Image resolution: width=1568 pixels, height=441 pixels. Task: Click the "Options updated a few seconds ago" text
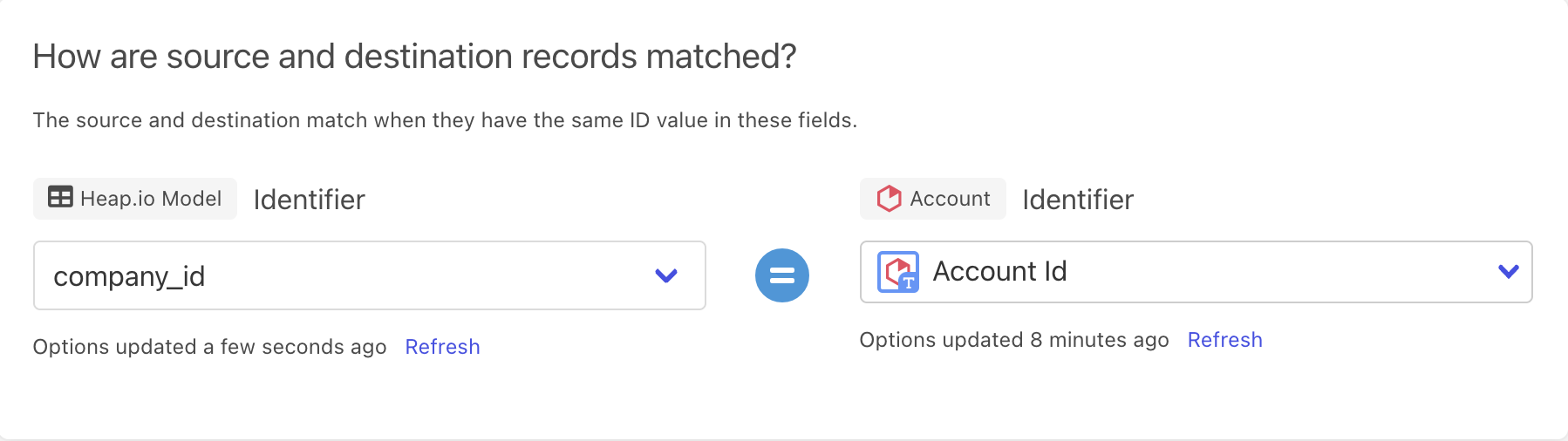pyautogui.click(x=209, y=347)
